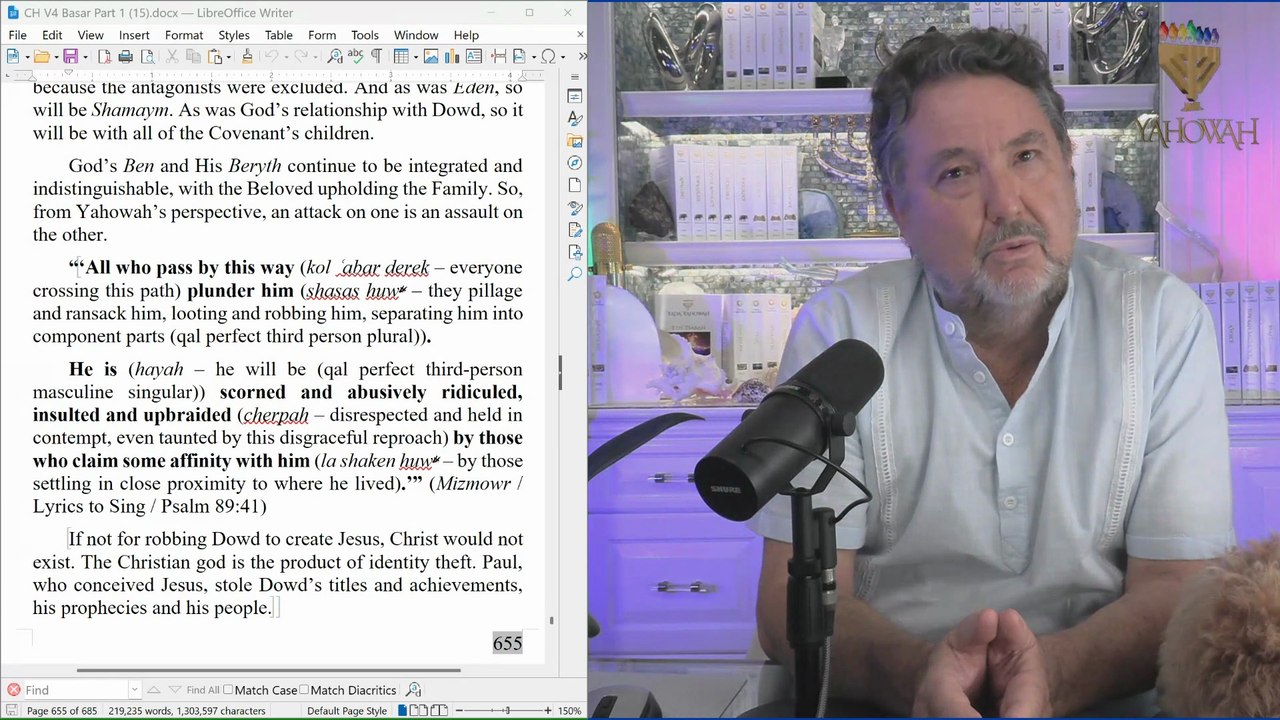
Task: Show more toolbar items chevron
Action: (x=582, y=56)
